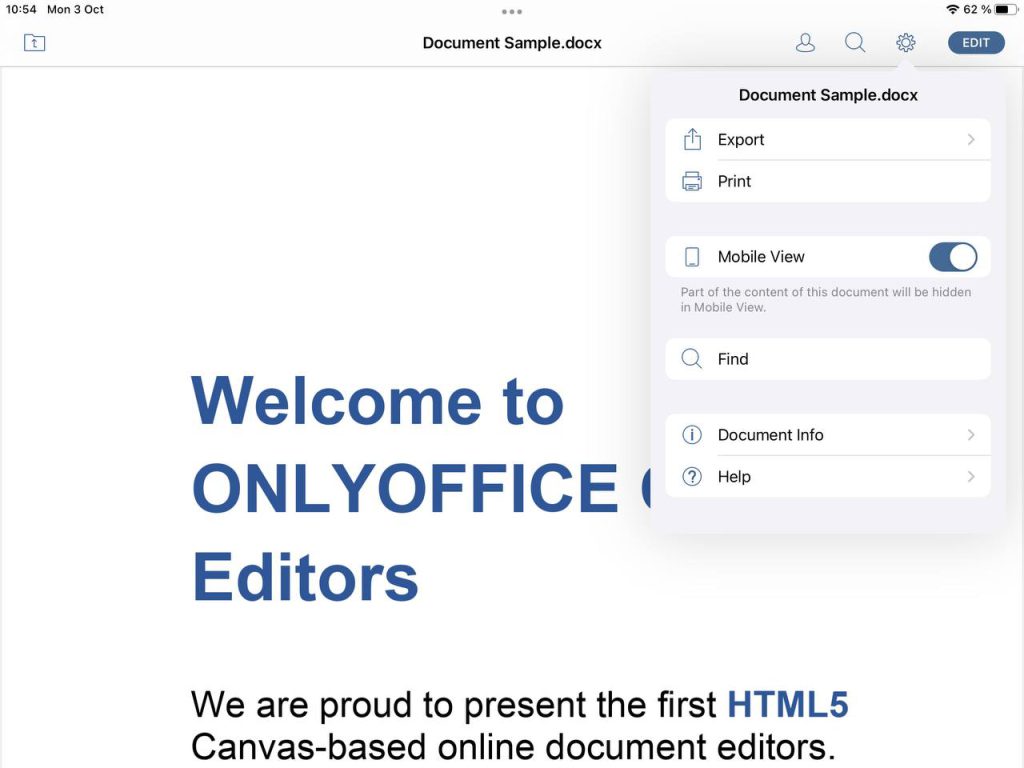
Task: Tap the document title Document Sample.docx
Action: [511, 43]
